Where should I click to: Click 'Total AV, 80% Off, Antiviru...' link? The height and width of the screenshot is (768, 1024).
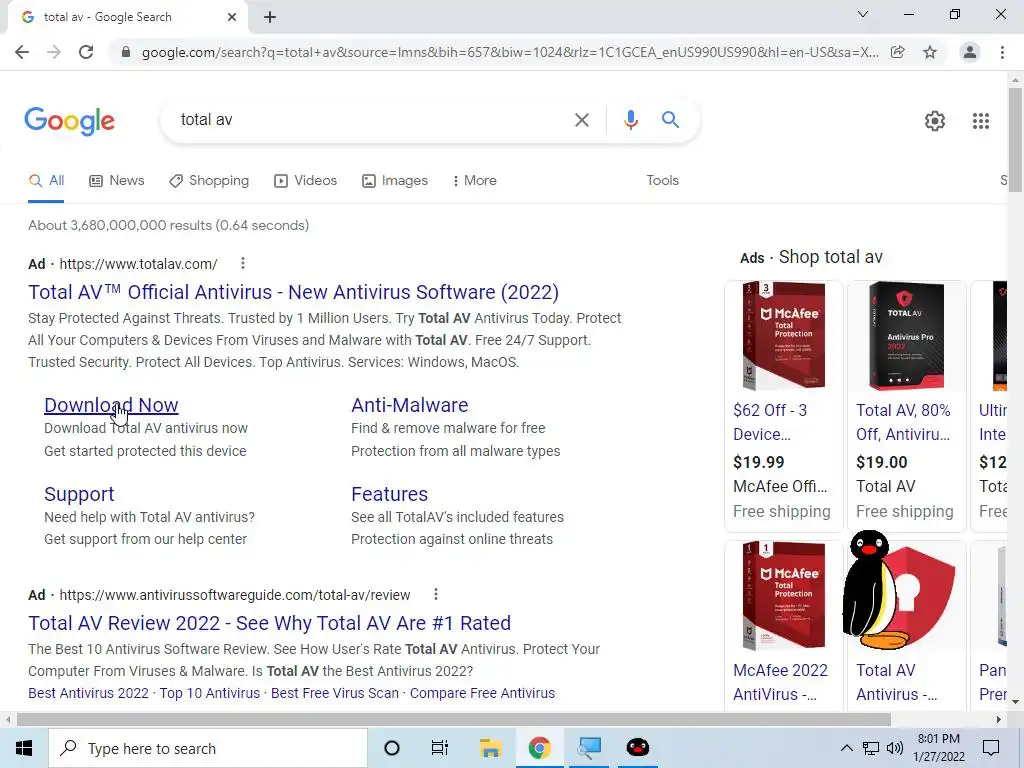[x=903, y=422]
